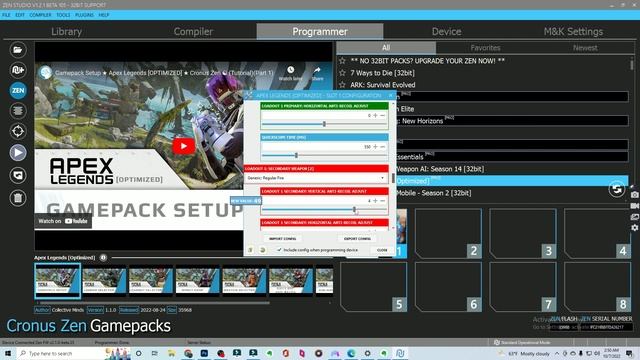Click the Close button in the configuration dialog
640x360 pixels.
pyautogui.click(x=382, y=250)
